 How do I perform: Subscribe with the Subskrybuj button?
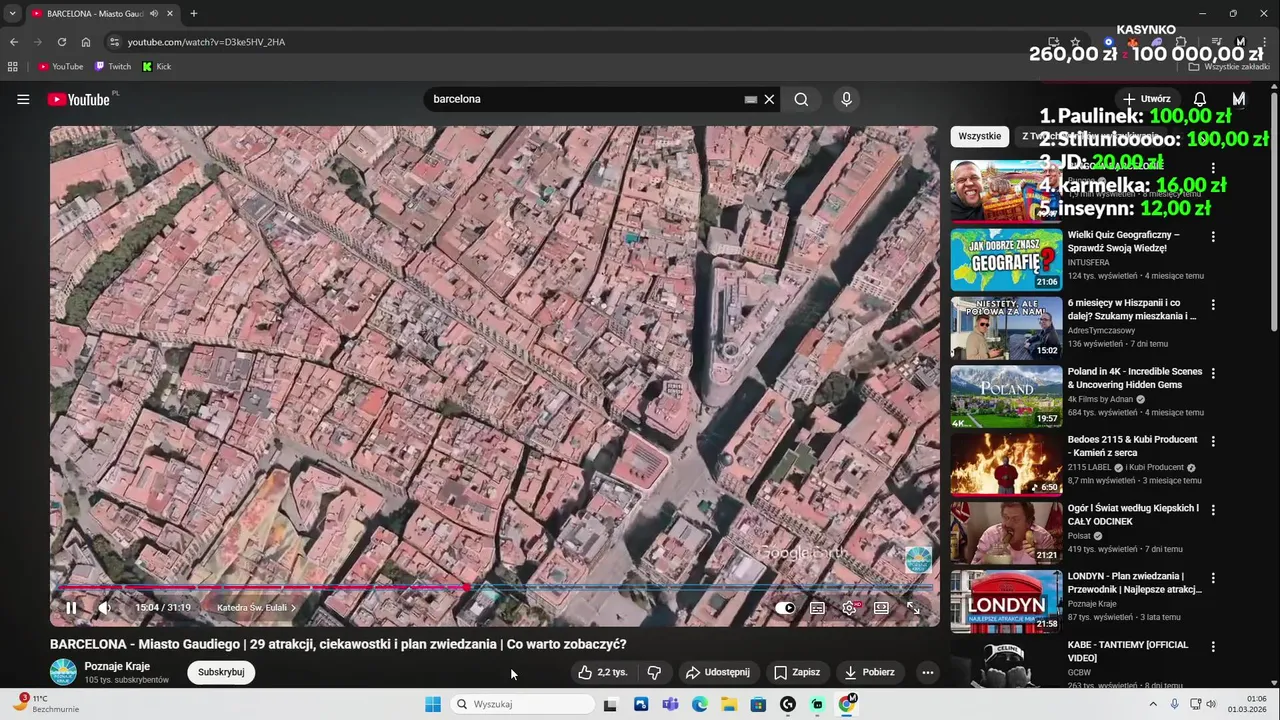221,672
